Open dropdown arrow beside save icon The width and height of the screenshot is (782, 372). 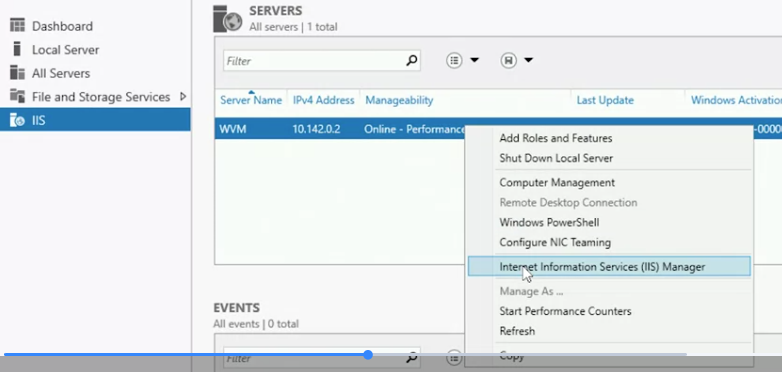(529, 60)
